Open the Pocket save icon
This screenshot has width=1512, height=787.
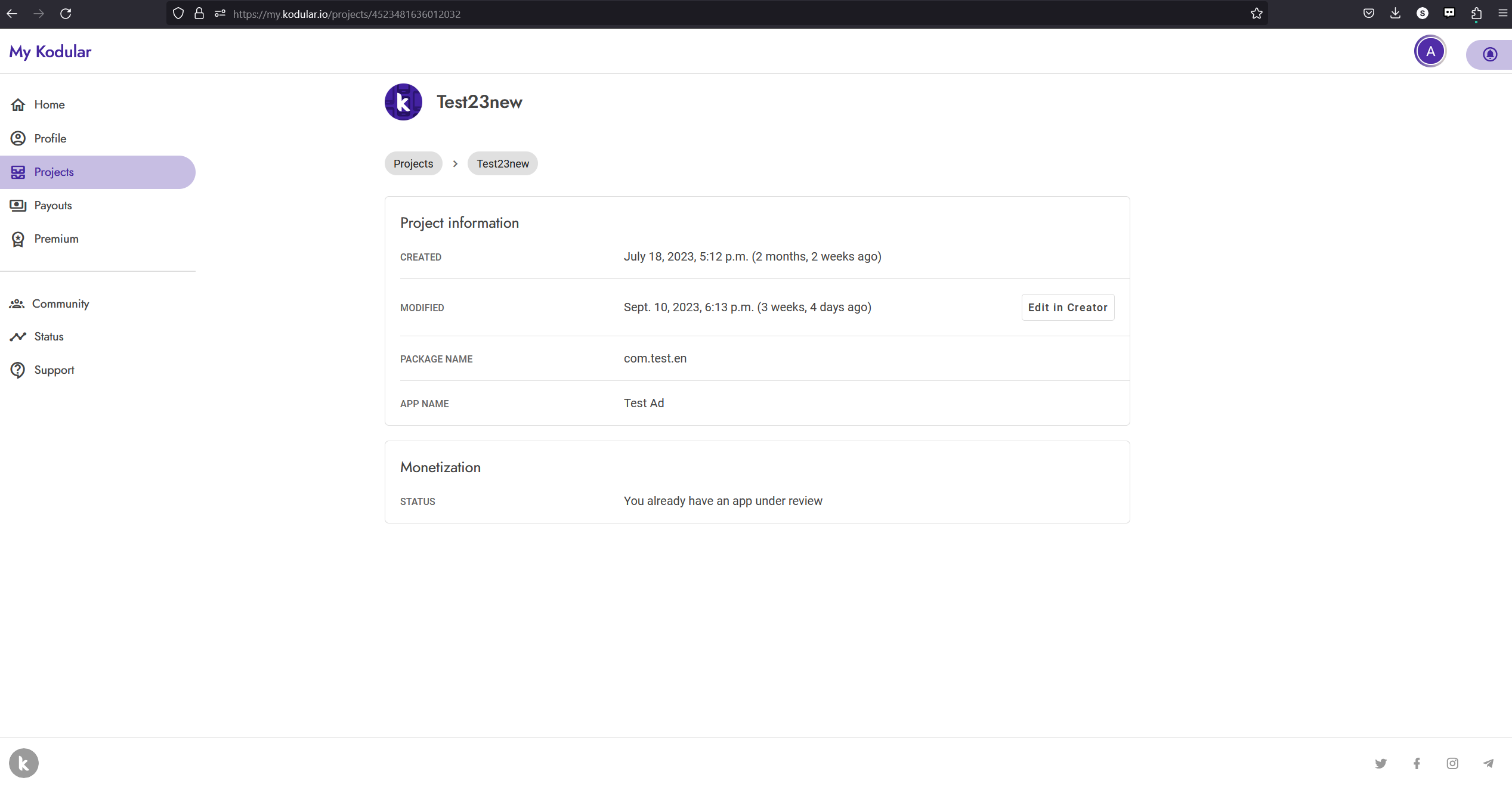pyautogui.click(x=1368, y=13)
